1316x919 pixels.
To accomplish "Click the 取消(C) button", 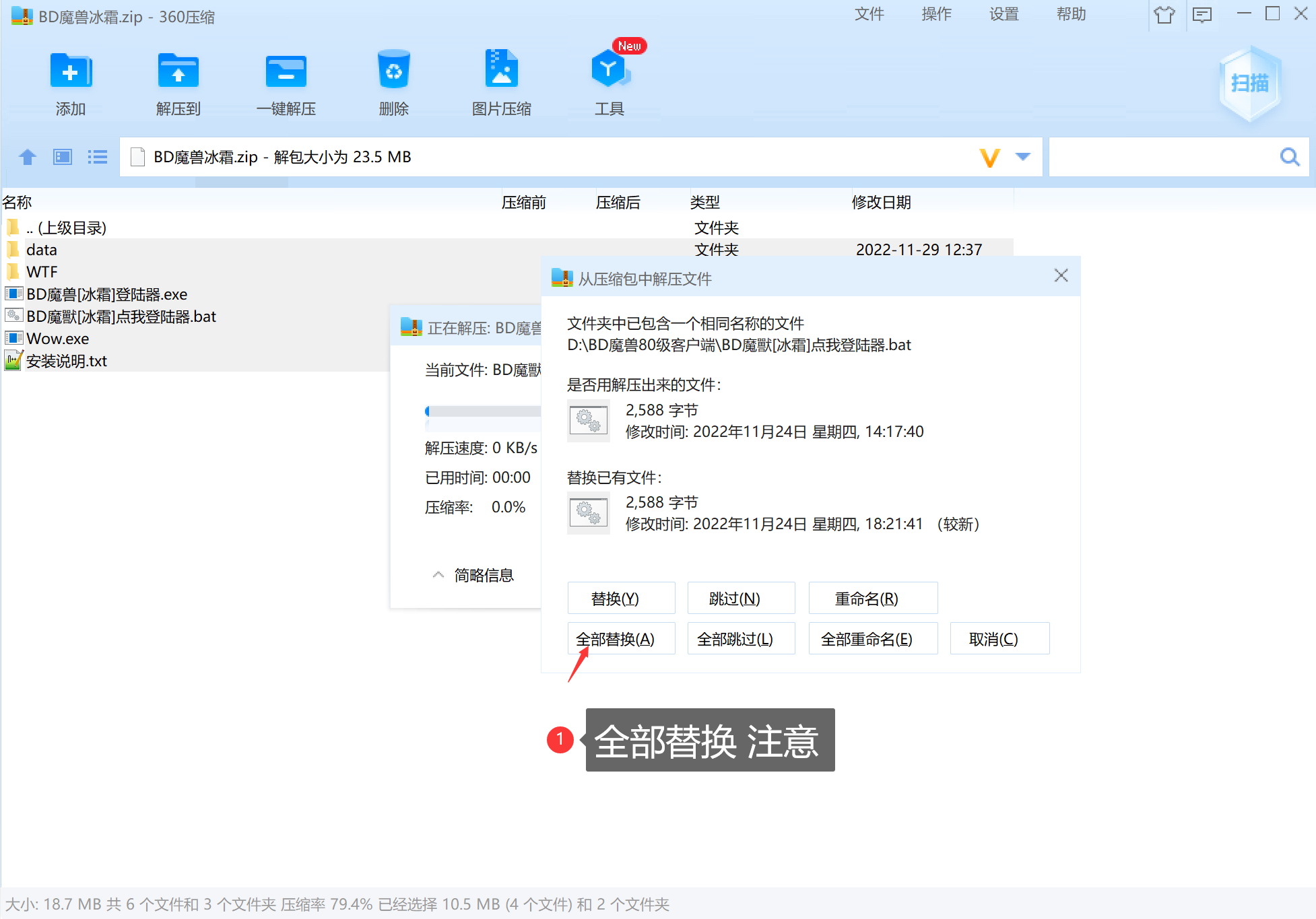I will 999,638.
